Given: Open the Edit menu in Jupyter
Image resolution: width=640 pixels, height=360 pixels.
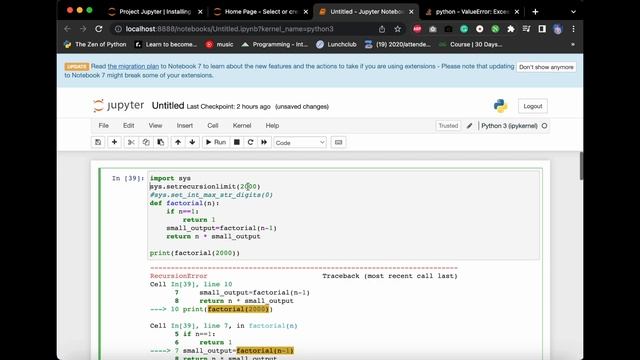Looking at the screenshot, I should pyautogui.click(x=129, y=126).
